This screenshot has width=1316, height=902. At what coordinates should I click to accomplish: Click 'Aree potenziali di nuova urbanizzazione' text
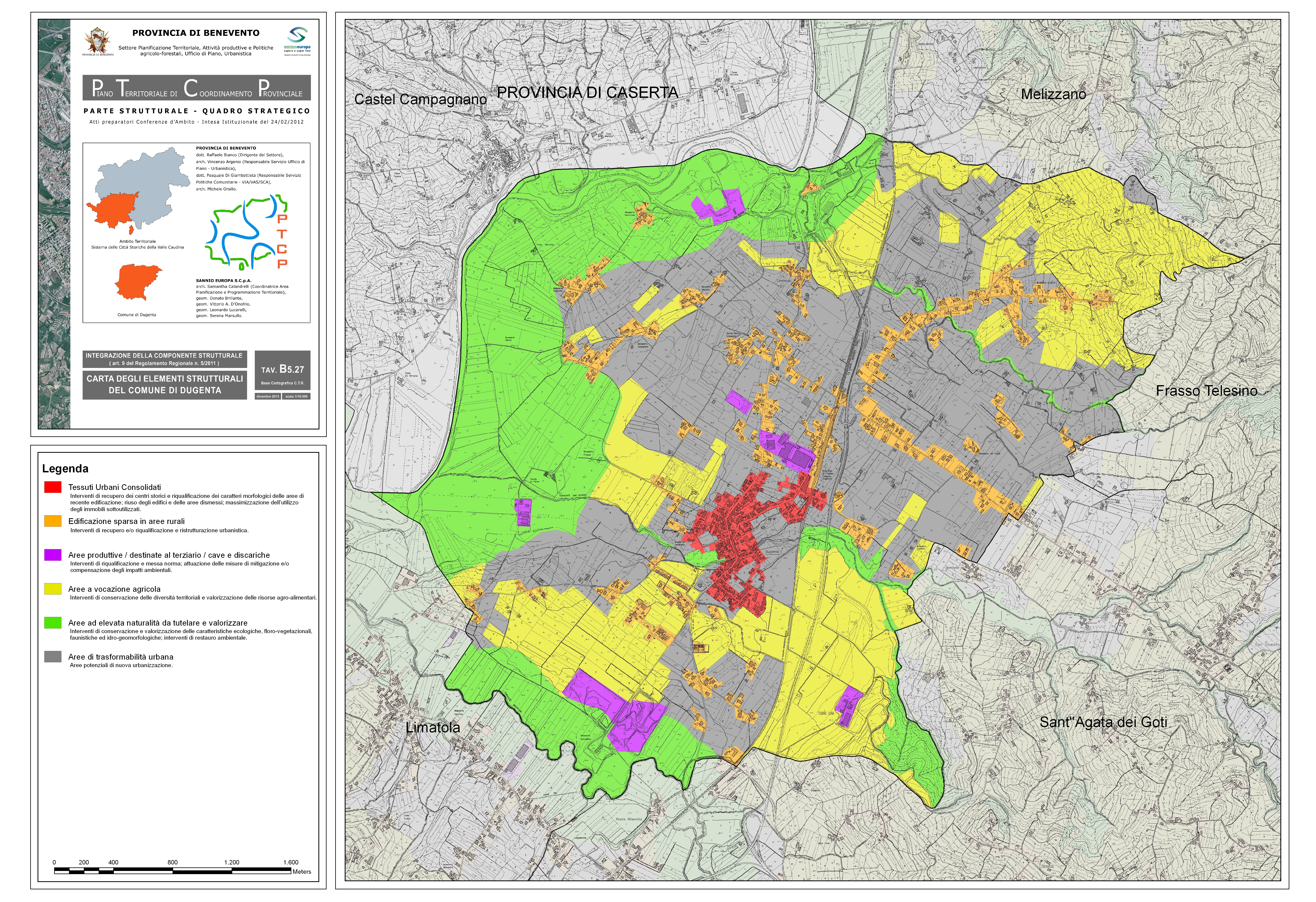coord(121,665)
